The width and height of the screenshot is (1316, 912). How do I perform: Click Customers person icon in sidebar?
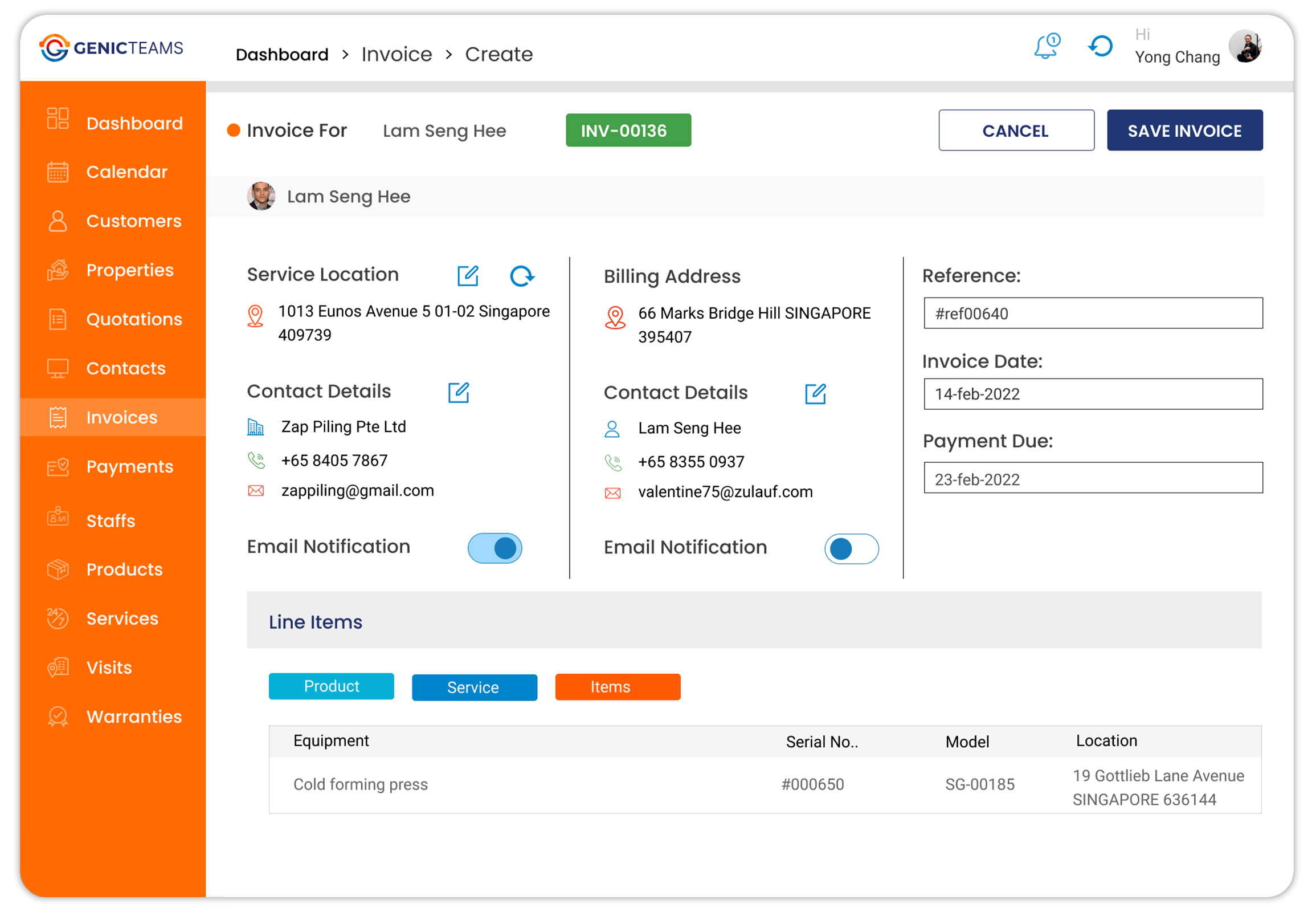tap(58, 221)
